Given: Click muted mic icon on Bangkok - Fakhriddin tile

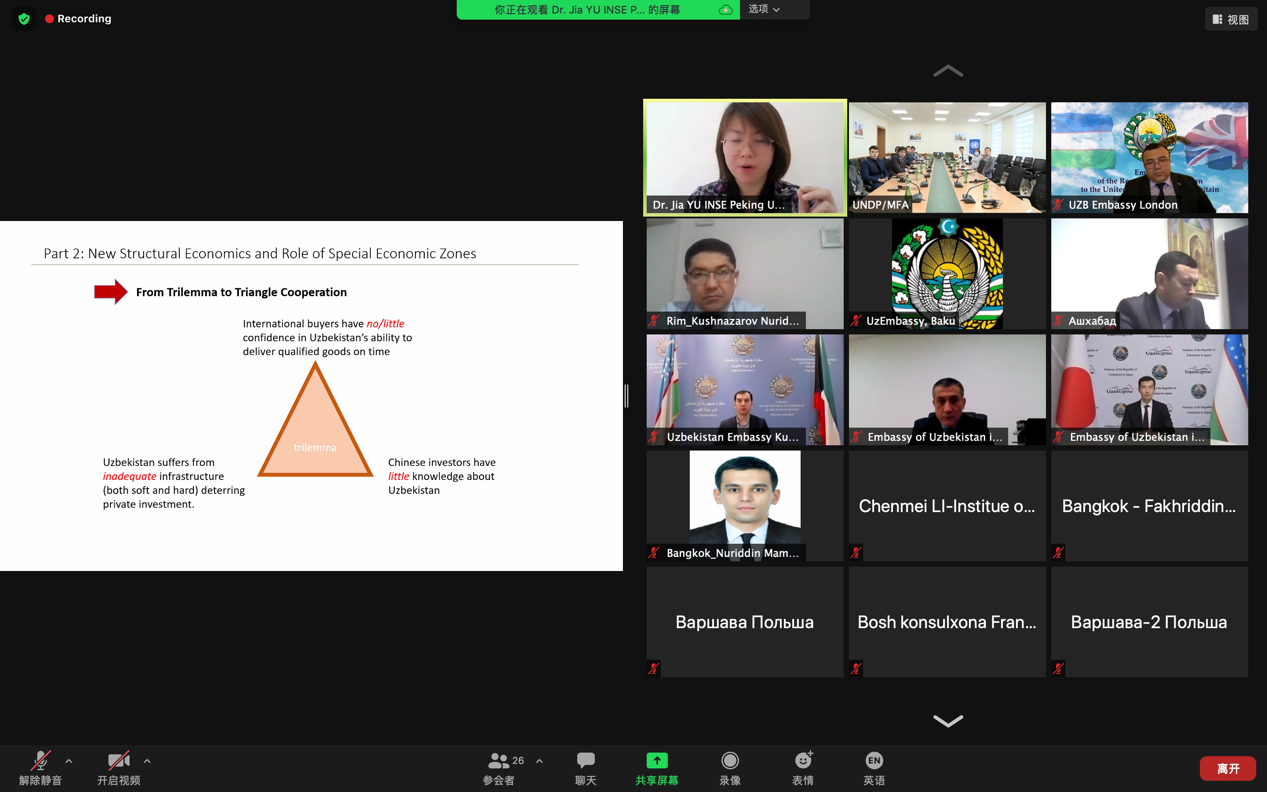Looking at the screenshot, I should point(1058,553).
